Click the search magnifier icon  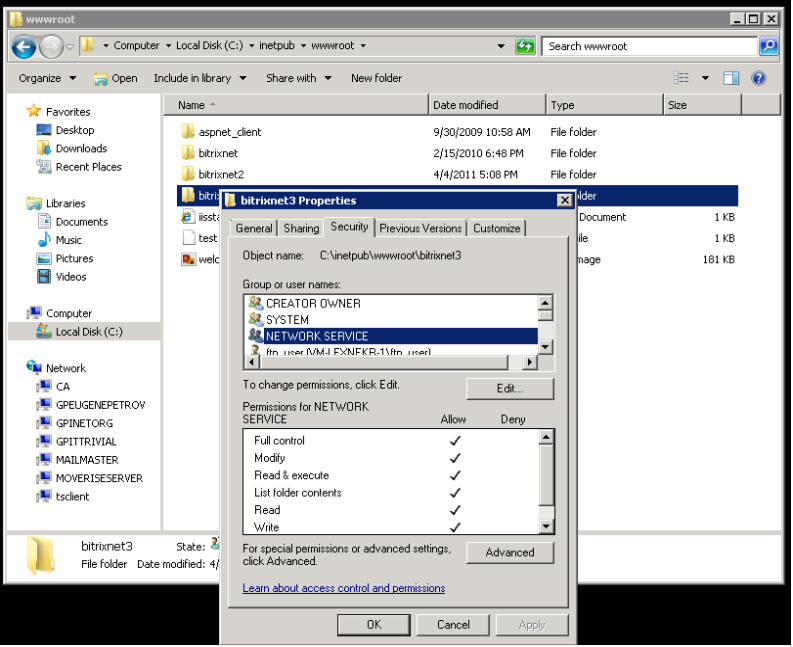coord(768,47)
